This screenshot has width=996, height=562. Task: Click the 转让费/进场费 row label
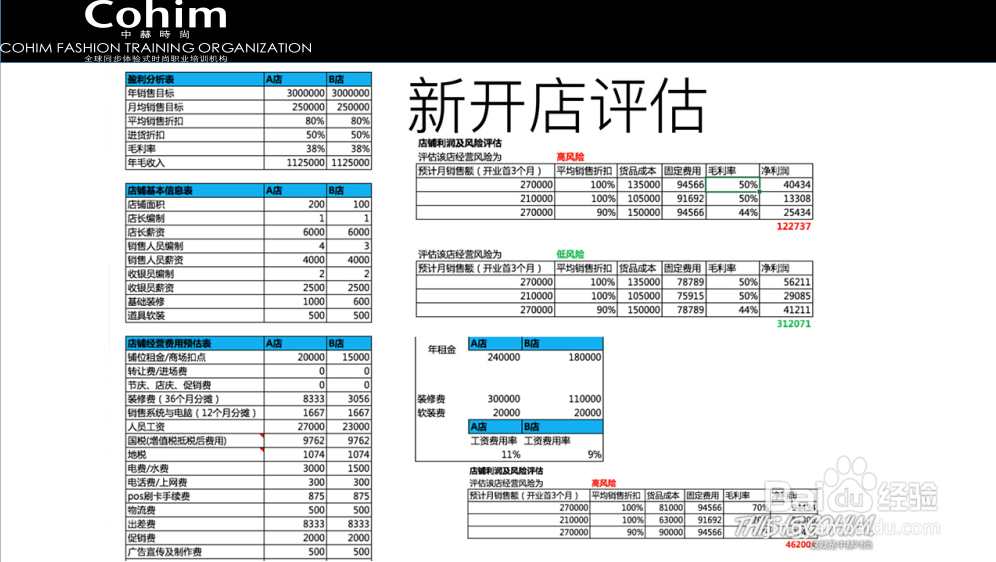pyautogui.click(x=157, y=371)
